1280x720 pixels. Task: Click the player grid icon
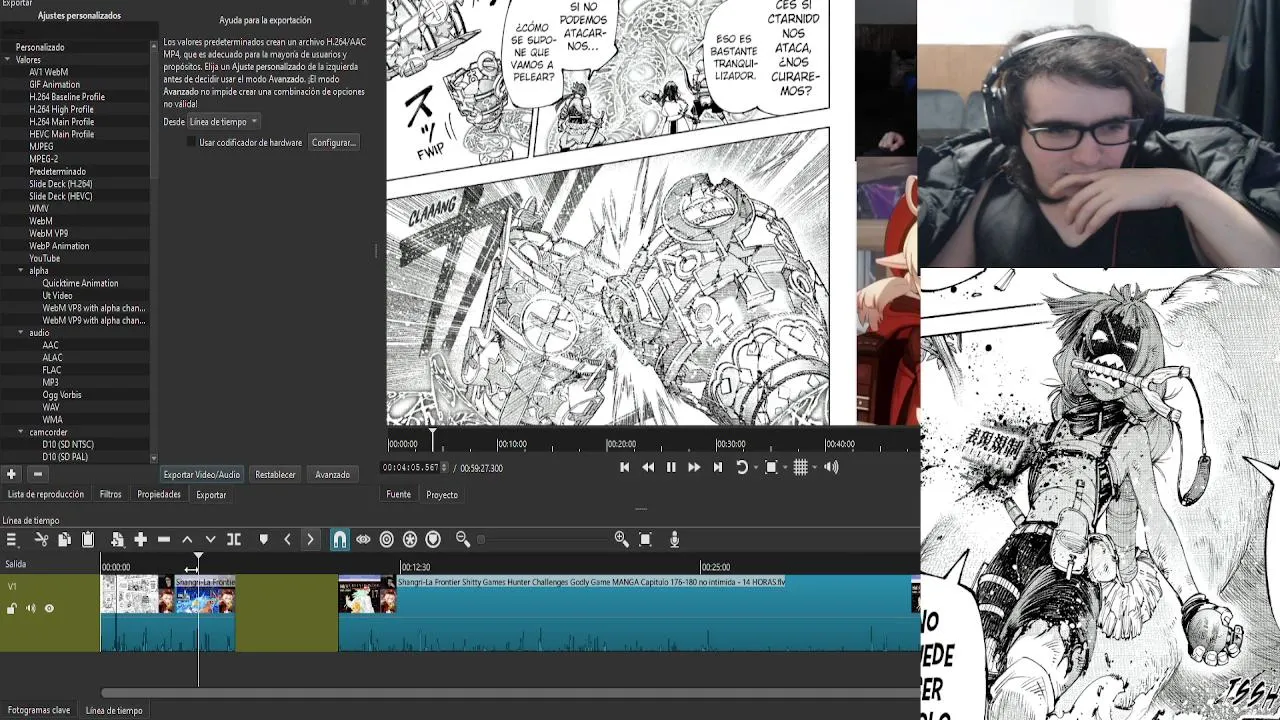(800, 467)
